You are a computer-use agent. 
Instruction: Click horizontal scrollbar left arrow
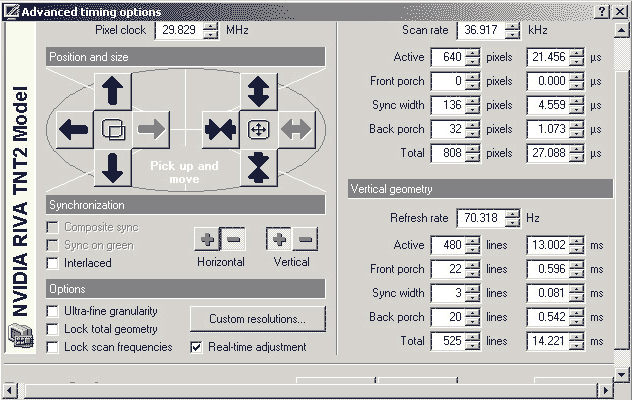pos(10,390)
